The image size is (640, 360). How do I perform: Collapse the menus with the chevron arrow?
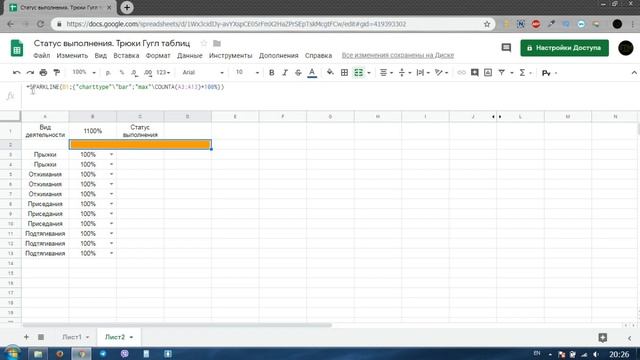pos(634,73)
